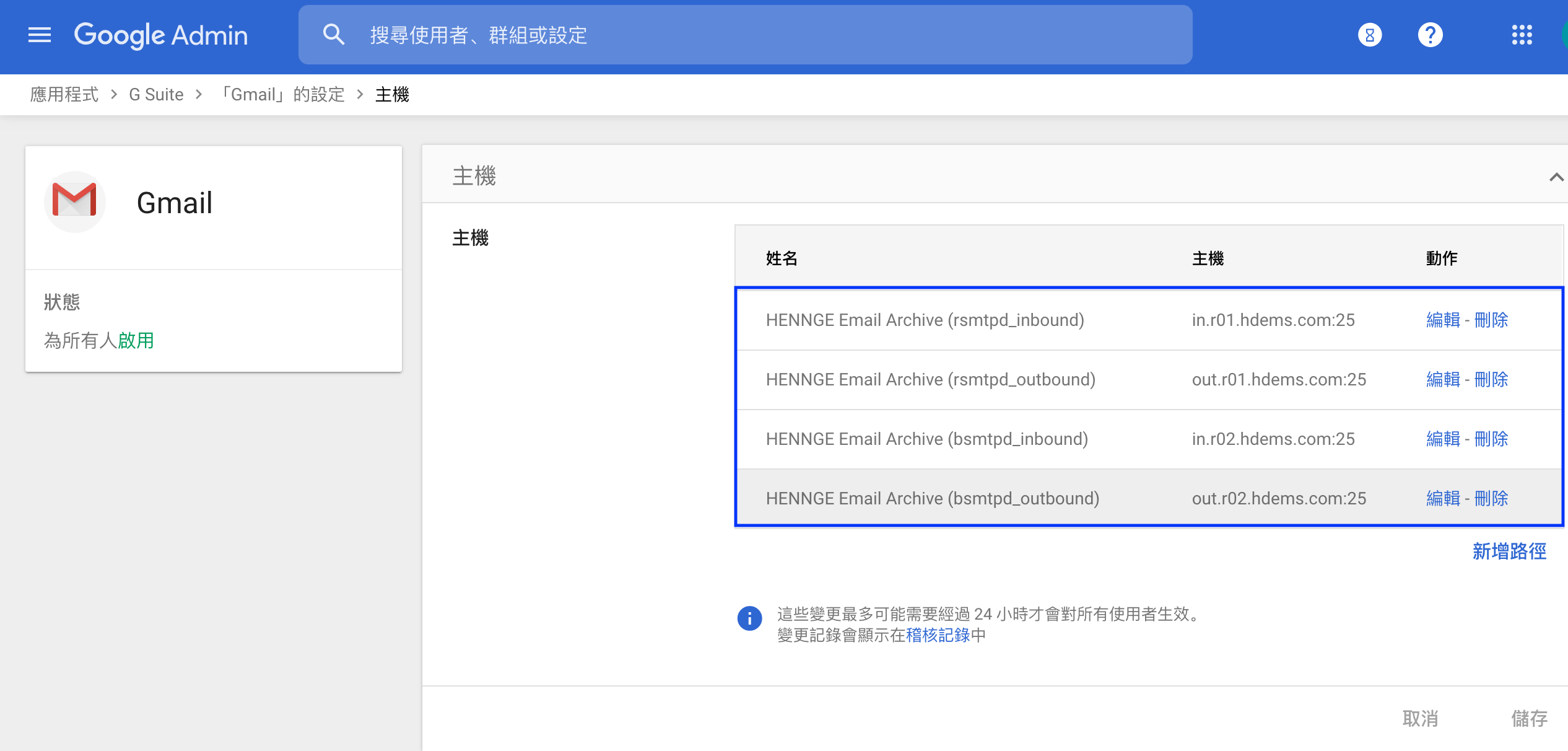Click the 儲存 save button
Viewport: 1568px width, 751px height.
pyautogui.click(x=1529, y=718)
